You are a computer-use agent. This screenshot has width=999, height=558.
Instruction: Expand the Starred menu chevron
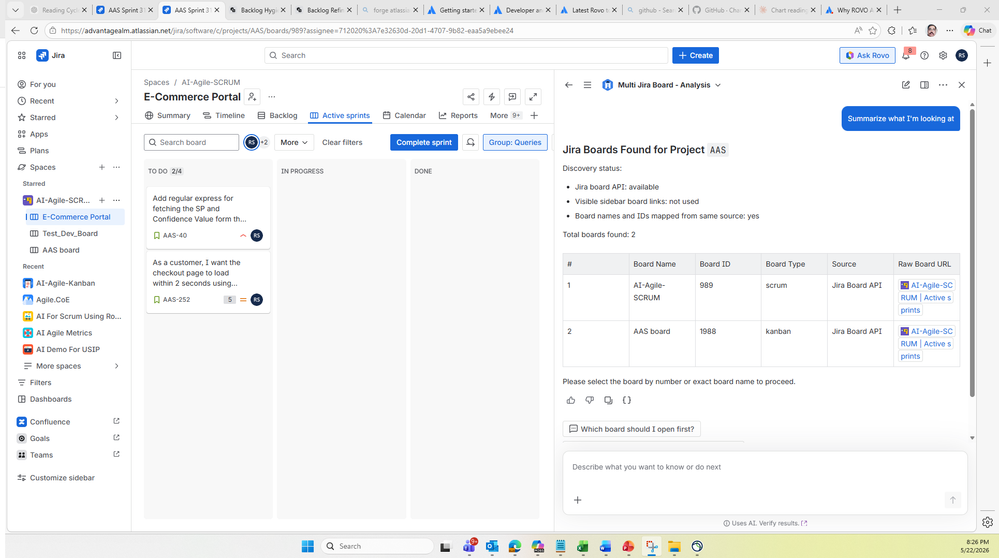click(x=117, y=118)
